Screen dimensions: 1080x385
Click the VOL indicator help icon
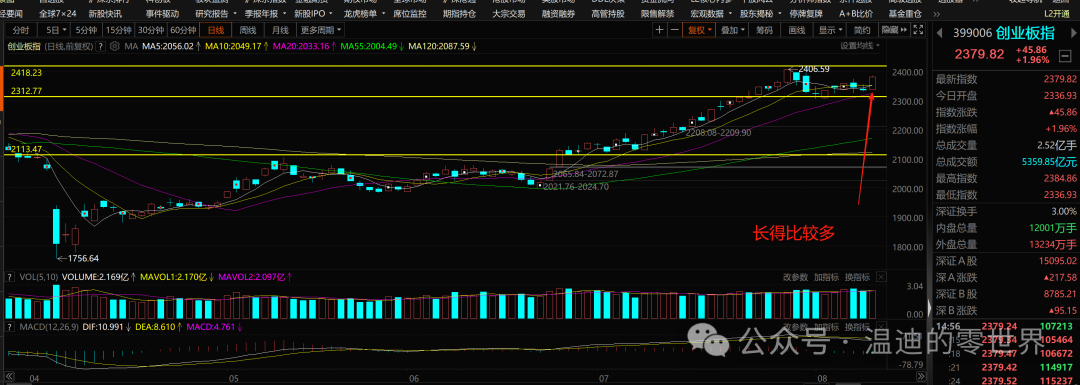point(10,277)
